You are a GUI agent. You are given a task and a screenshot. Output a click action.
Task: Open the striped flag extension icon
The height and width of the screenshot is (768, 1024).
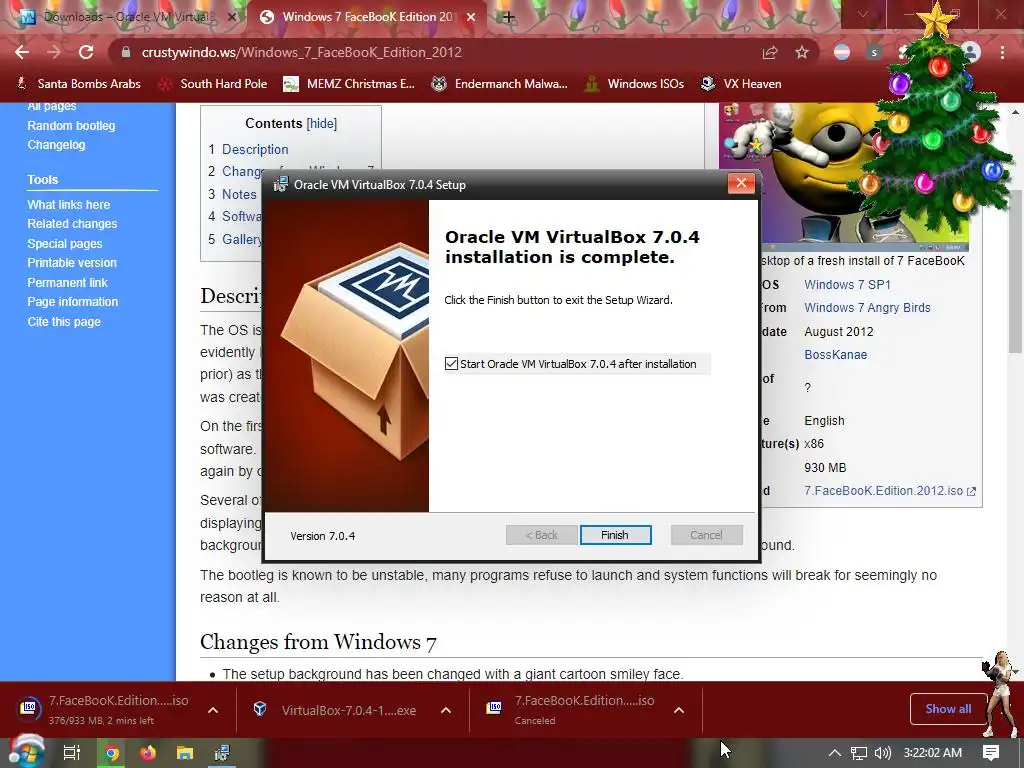pyautogui.click(x=842, y=52)
